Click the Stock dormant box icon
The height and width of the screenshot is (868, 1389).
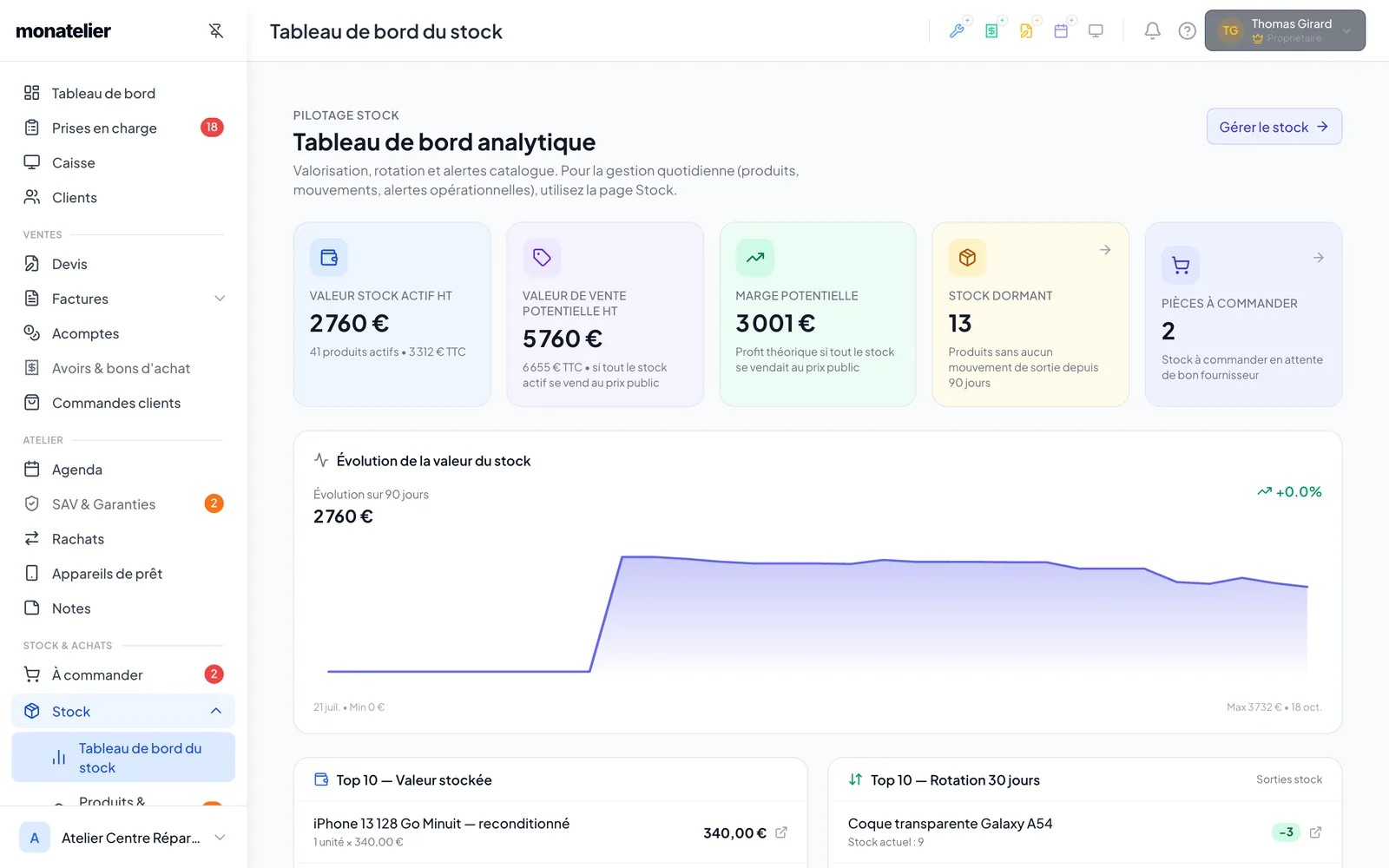[968, 257]
